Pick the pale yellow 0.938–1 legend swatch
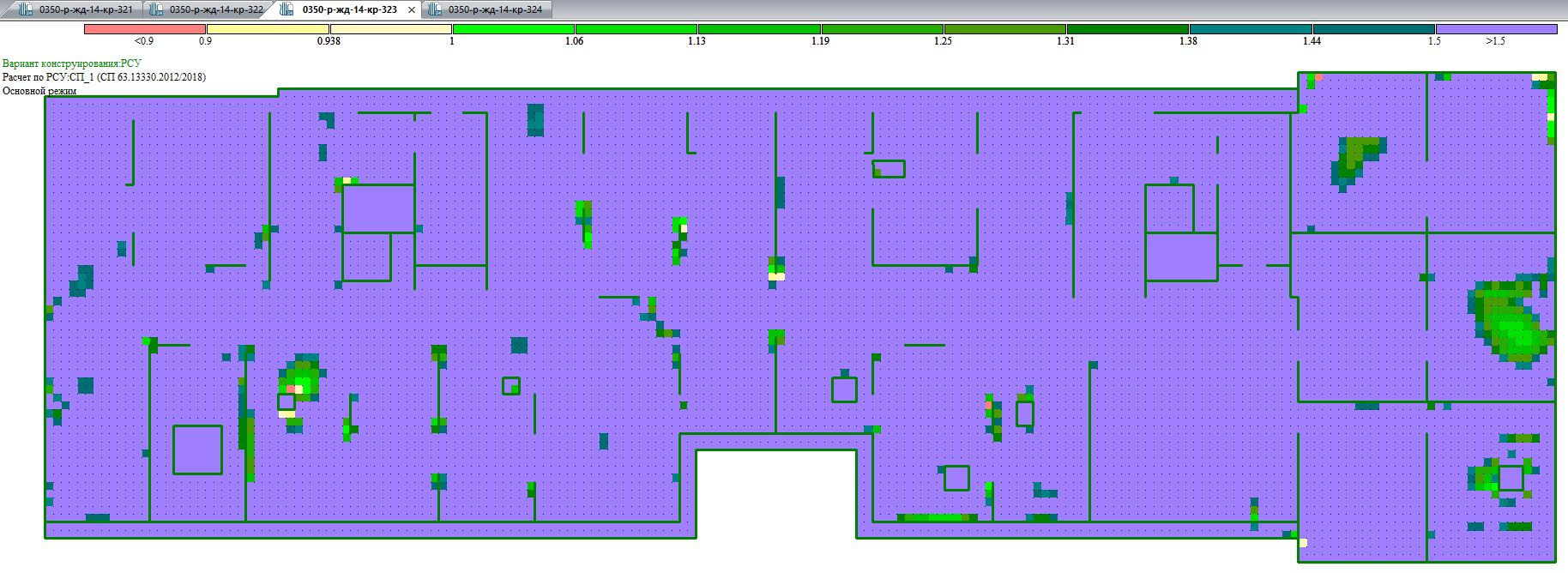 coord(391,29)
